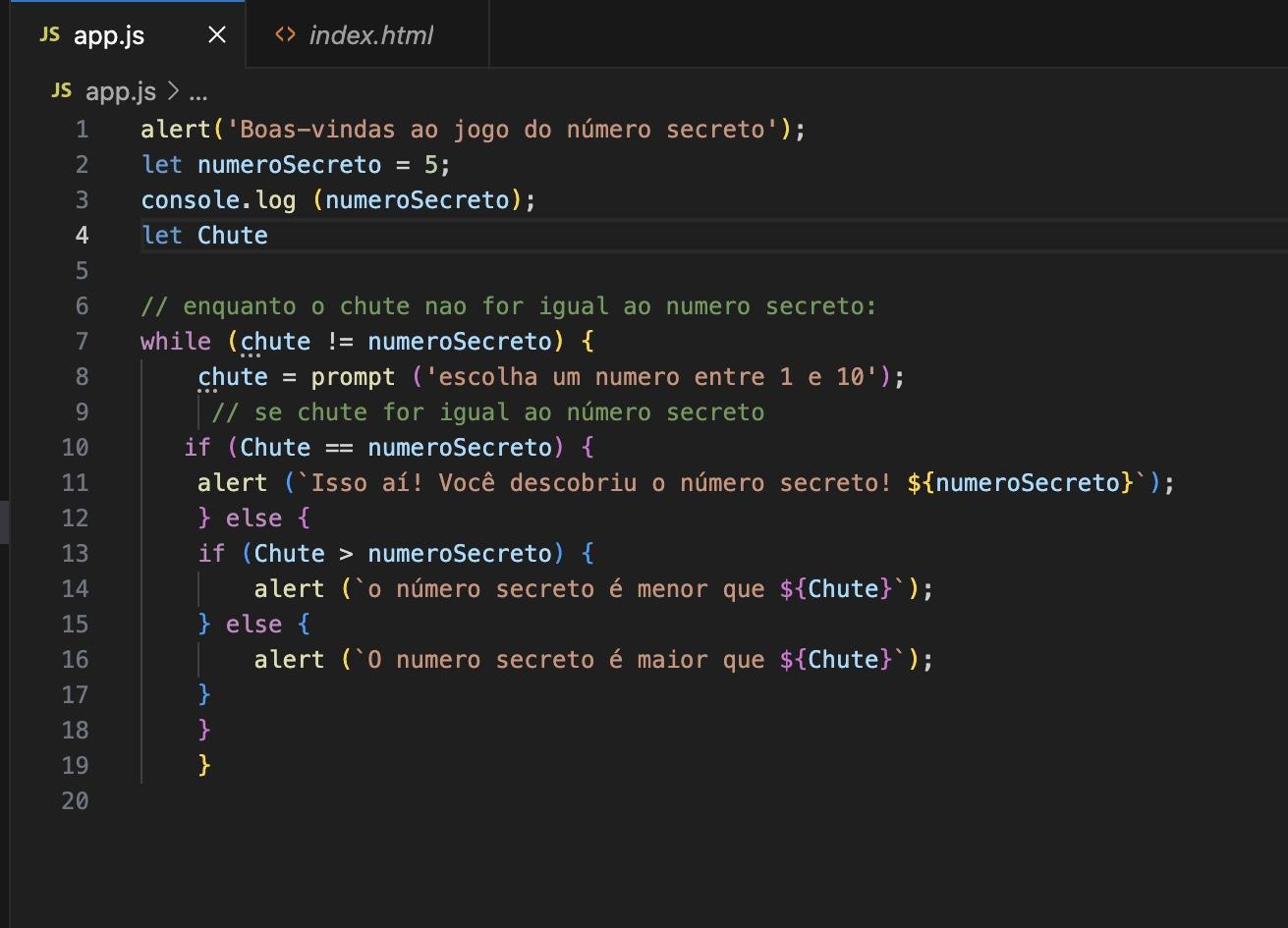Click 'Chute == numeroSecreto' condition on line 10
Image resolution: width=1288 pixels, height=928 pixels.
point(396,448)
